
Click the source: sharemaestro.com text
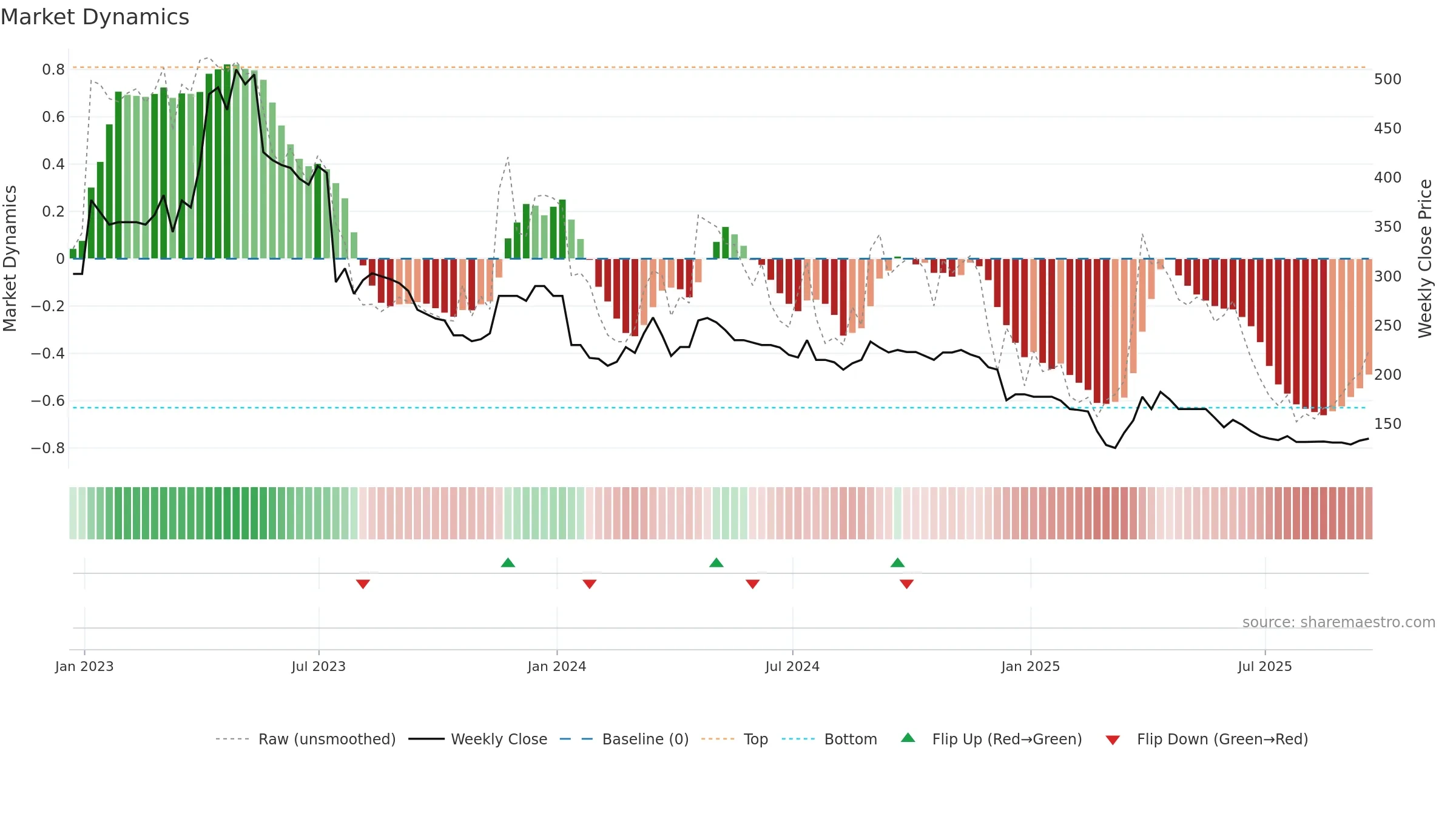click(x=1338, y=622)
